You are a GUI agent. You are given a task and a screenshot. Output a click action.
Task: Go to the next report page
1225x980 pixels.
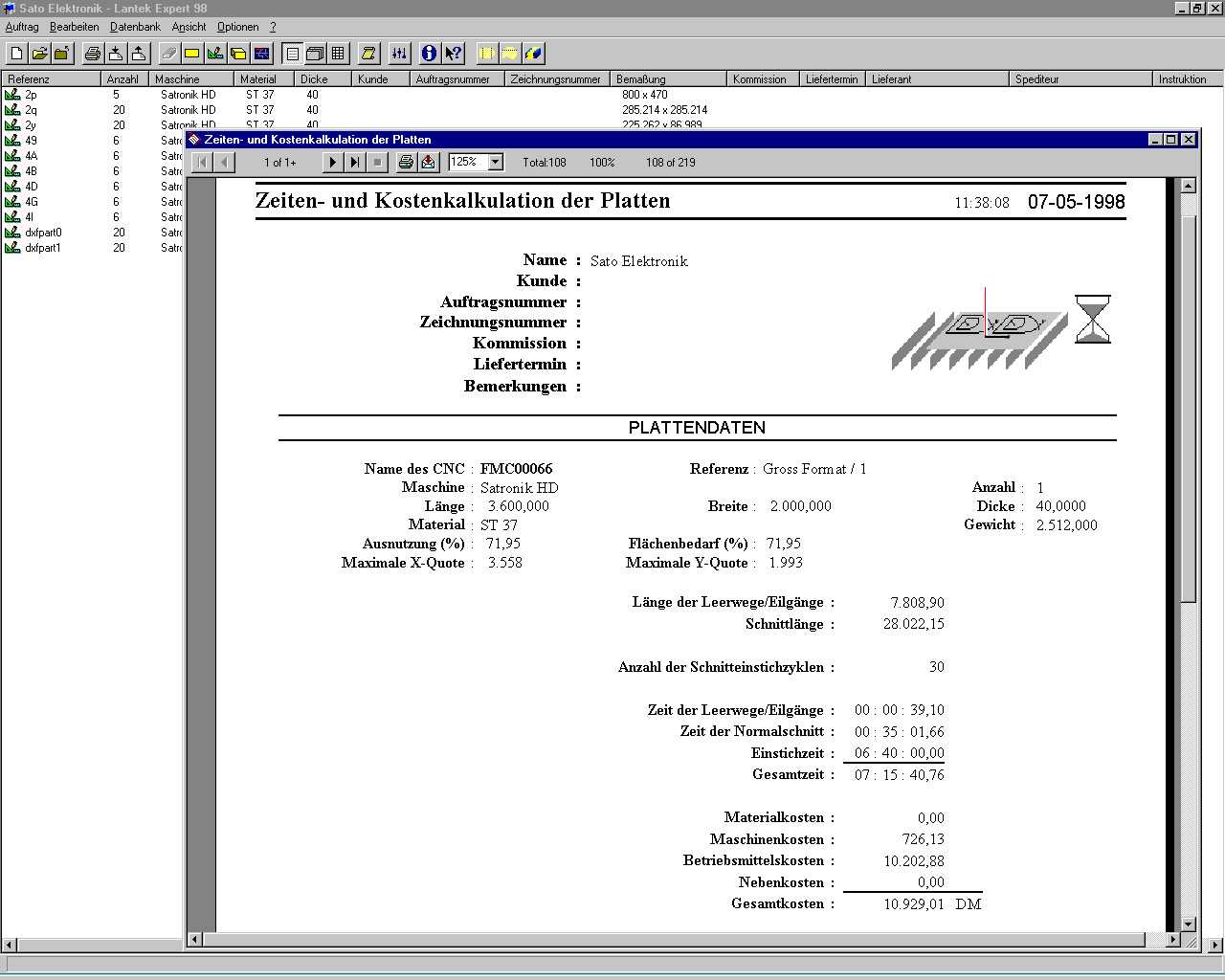coord(332,162)
